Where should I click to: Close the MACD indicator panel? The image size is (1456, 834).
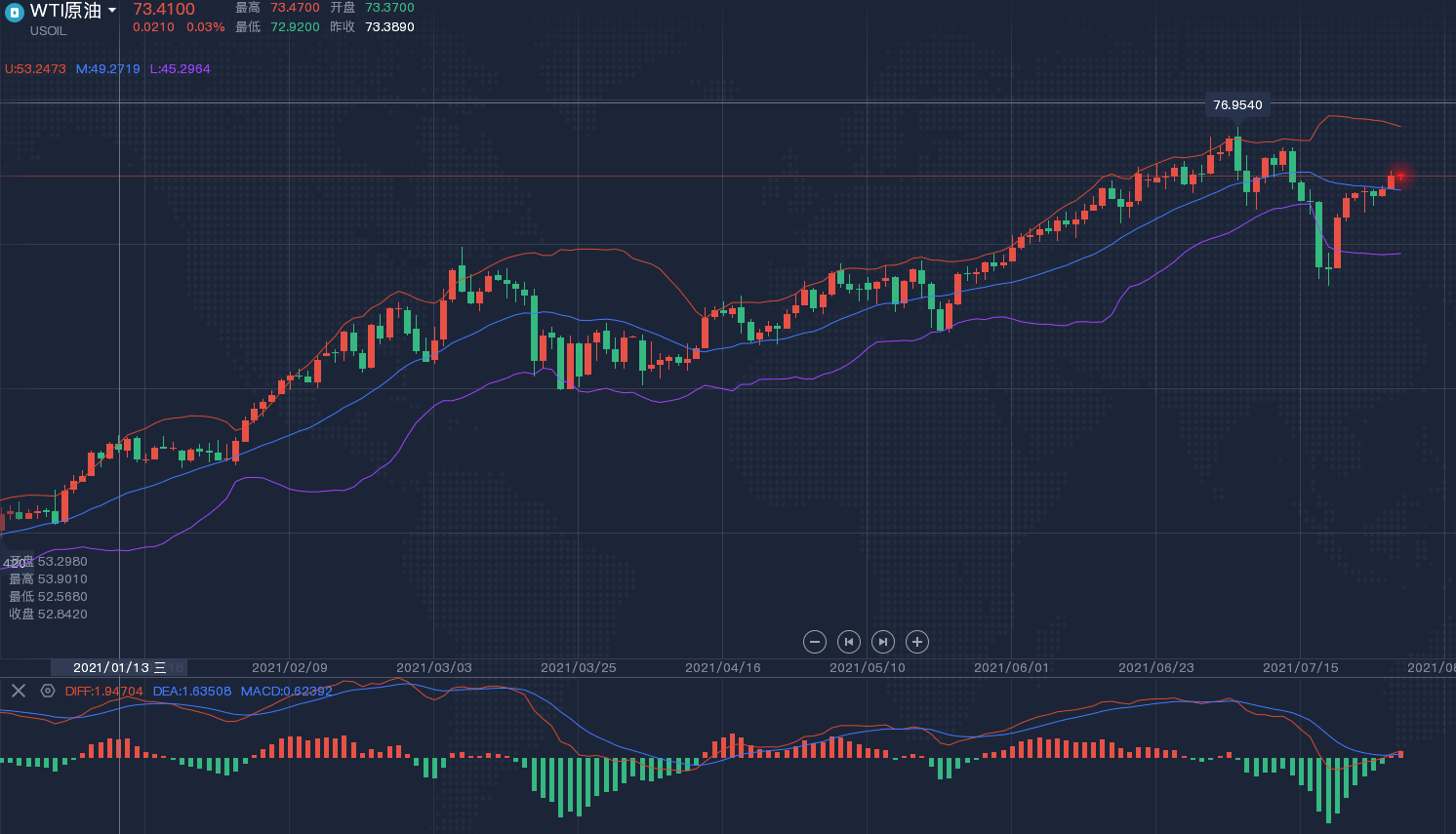(x=18, y=691)
